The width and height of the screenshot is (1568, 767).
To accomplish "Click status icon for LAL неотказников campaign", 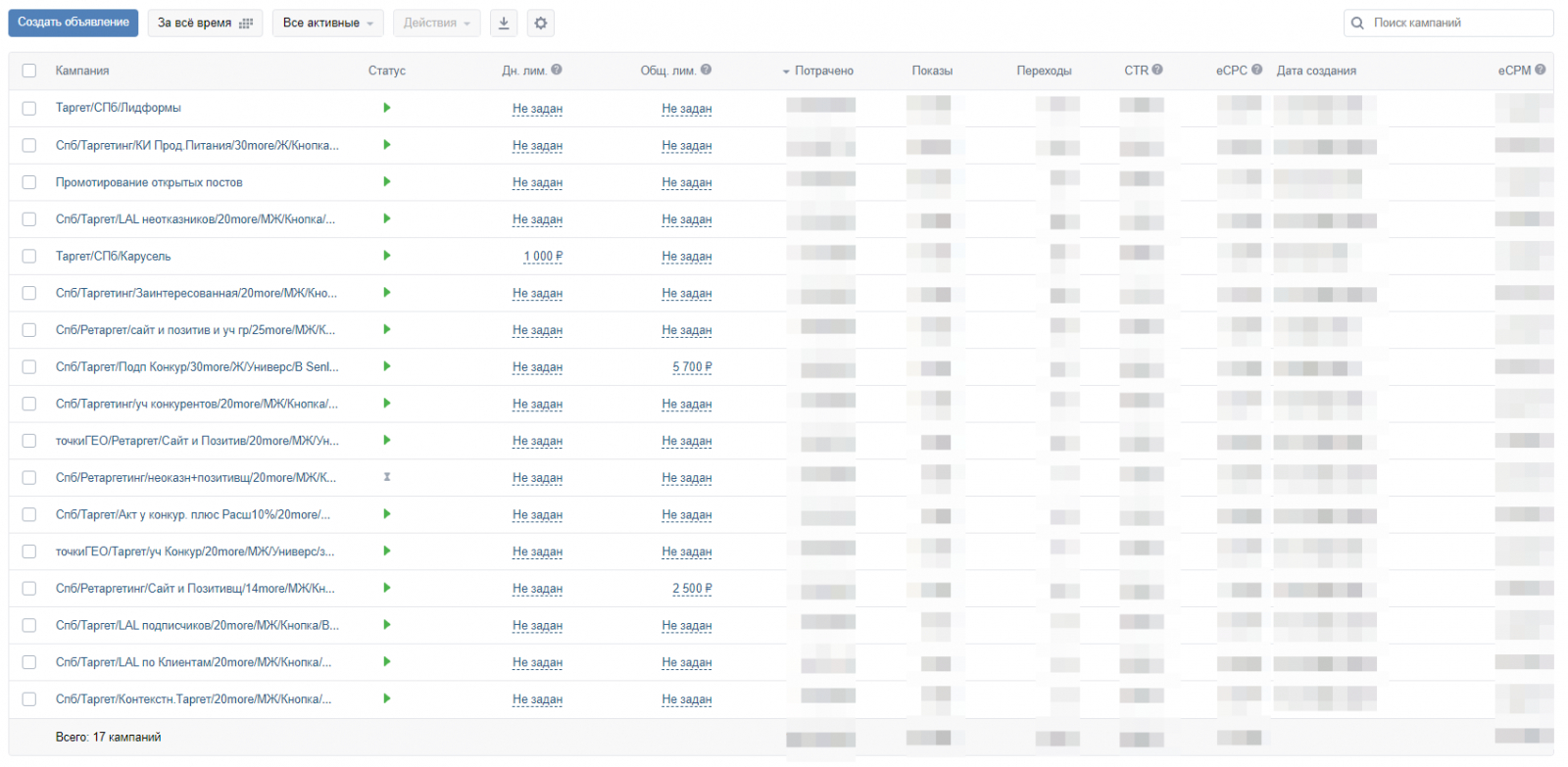I will tap(387, 218).
